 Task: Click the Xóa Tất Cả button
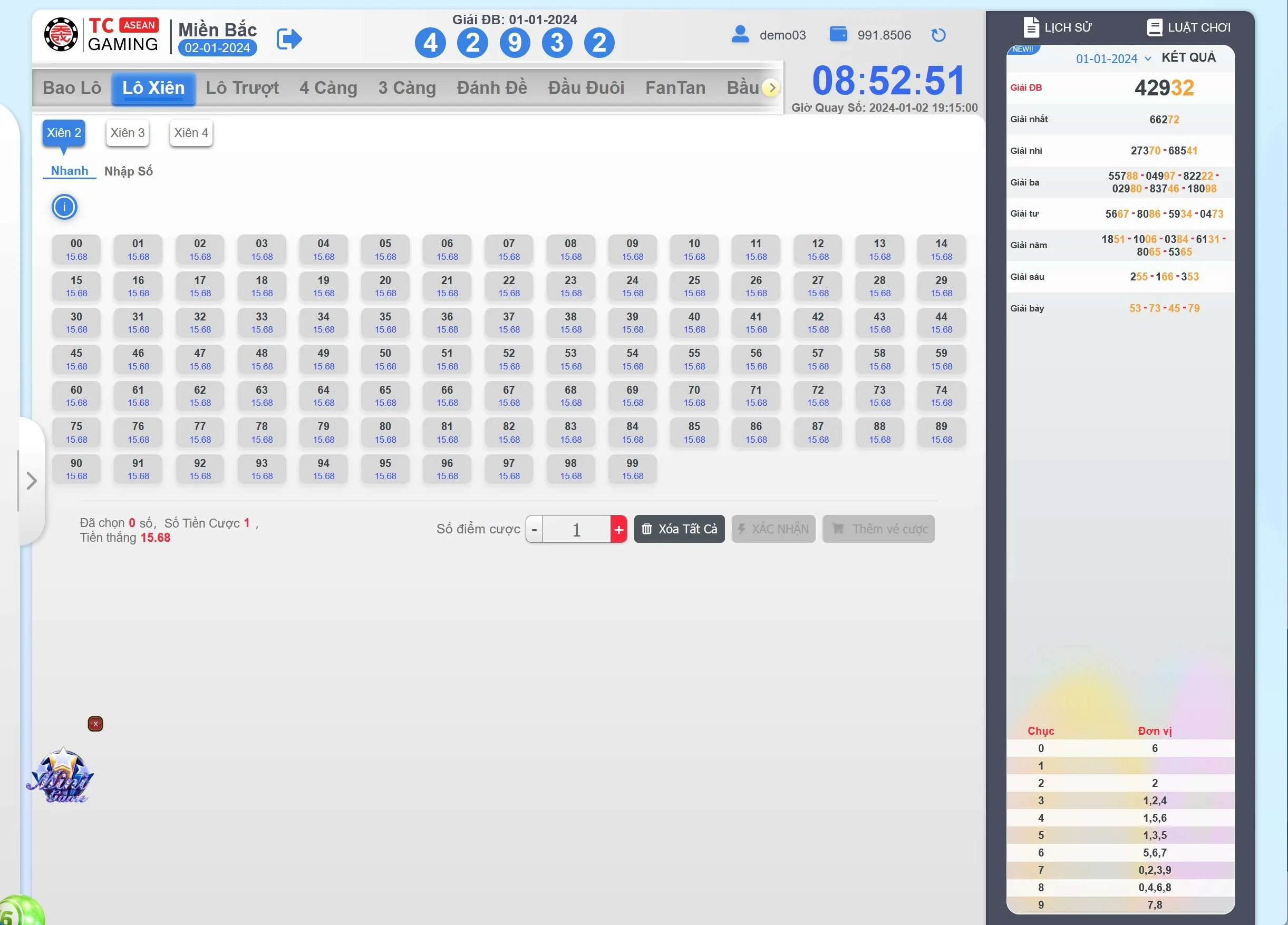coord(679,529)
